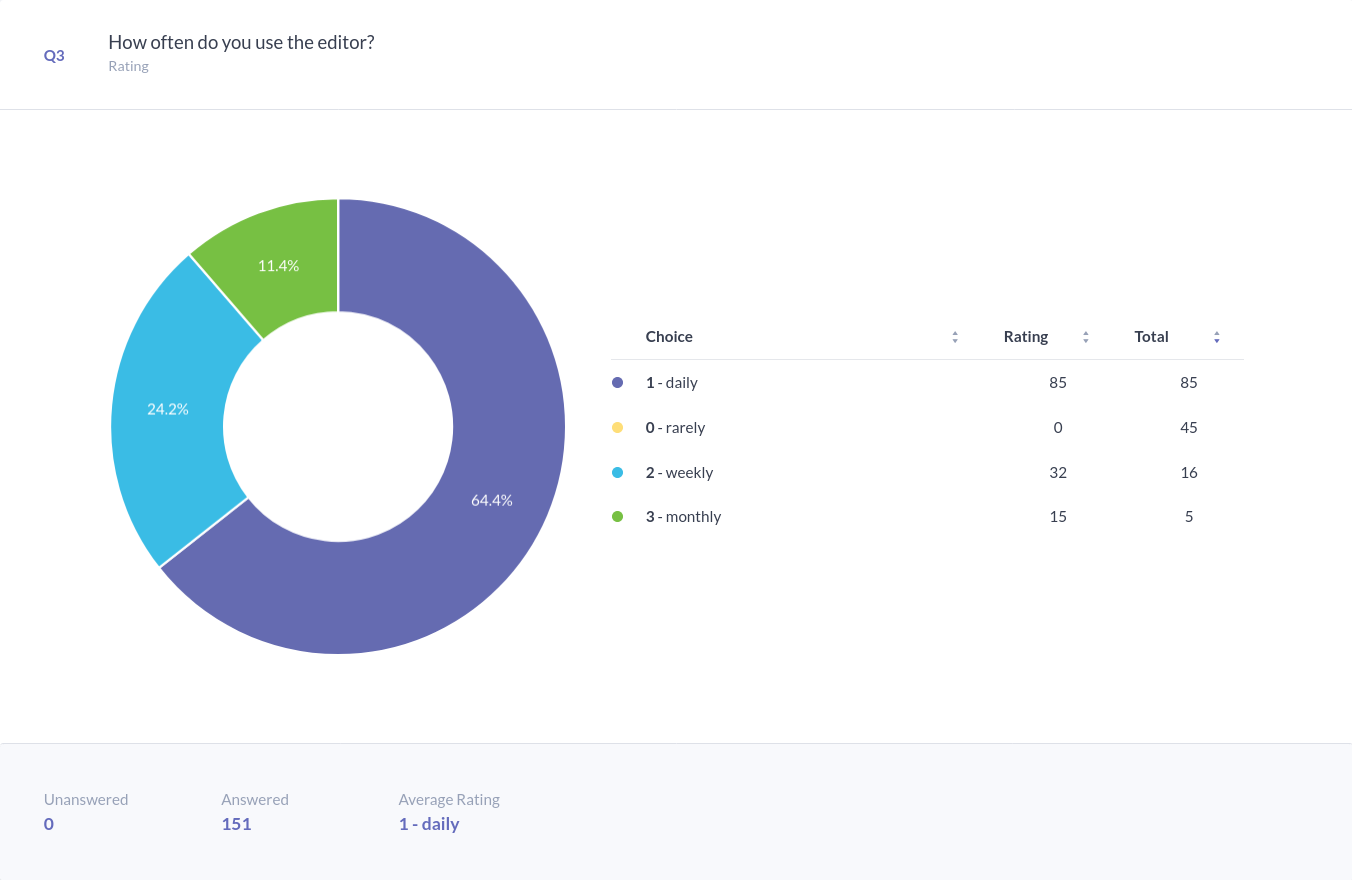Click the green monthly legend dot

tap(617, 517)
